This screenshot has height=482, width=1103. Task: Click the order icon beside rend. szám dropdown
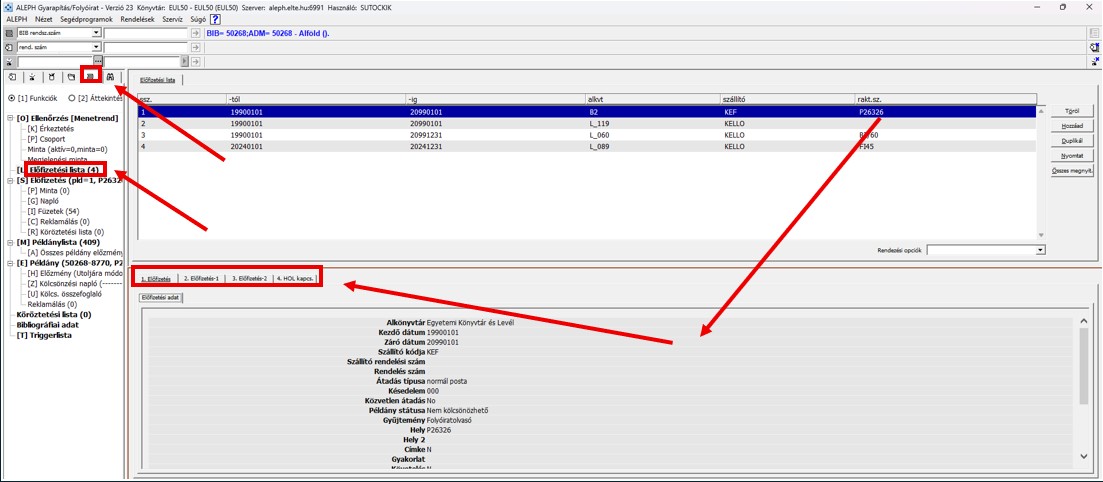[x=9, y=47]
